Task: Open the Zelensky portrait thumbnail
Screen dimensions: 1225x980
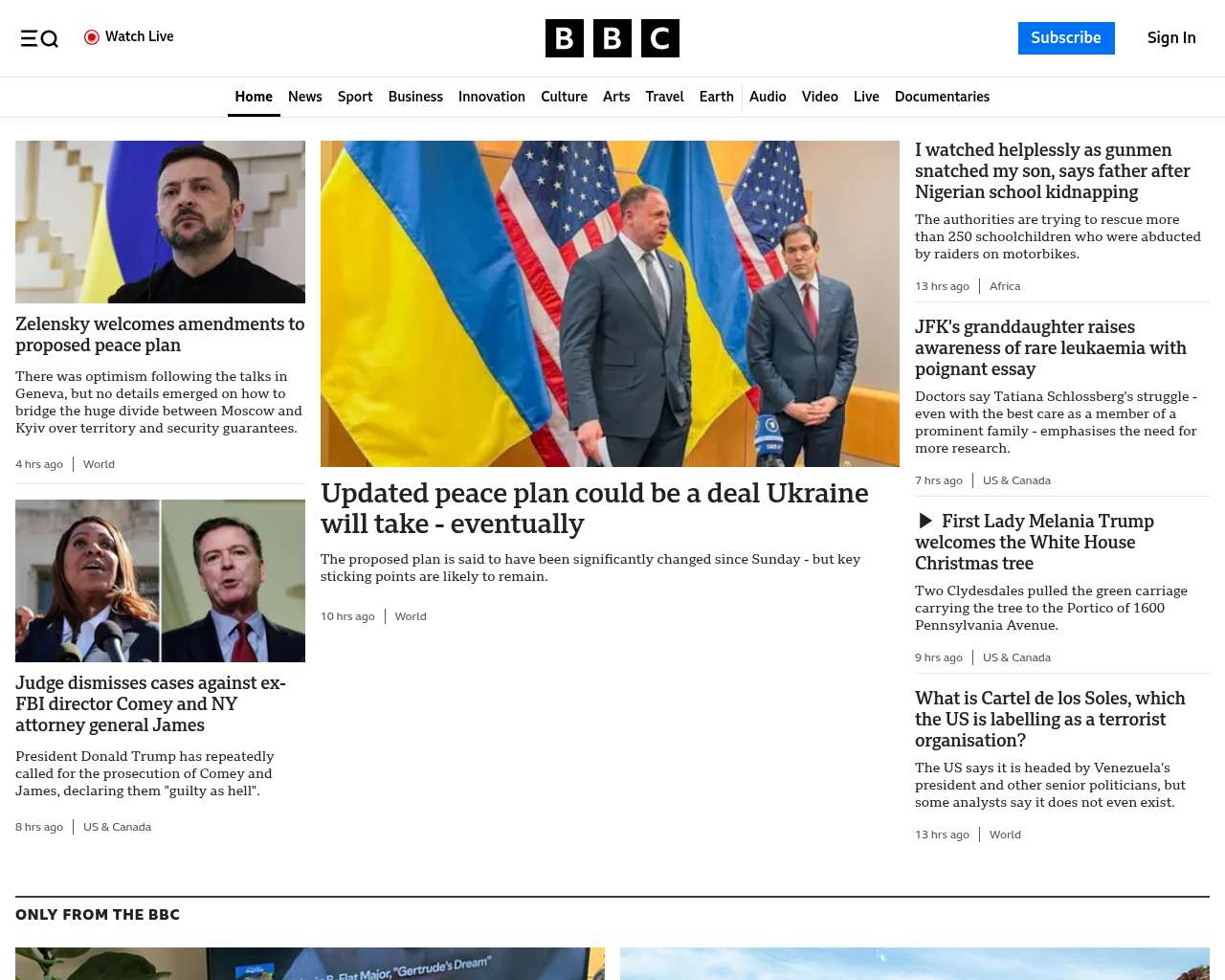Action: tap(160, 222)
